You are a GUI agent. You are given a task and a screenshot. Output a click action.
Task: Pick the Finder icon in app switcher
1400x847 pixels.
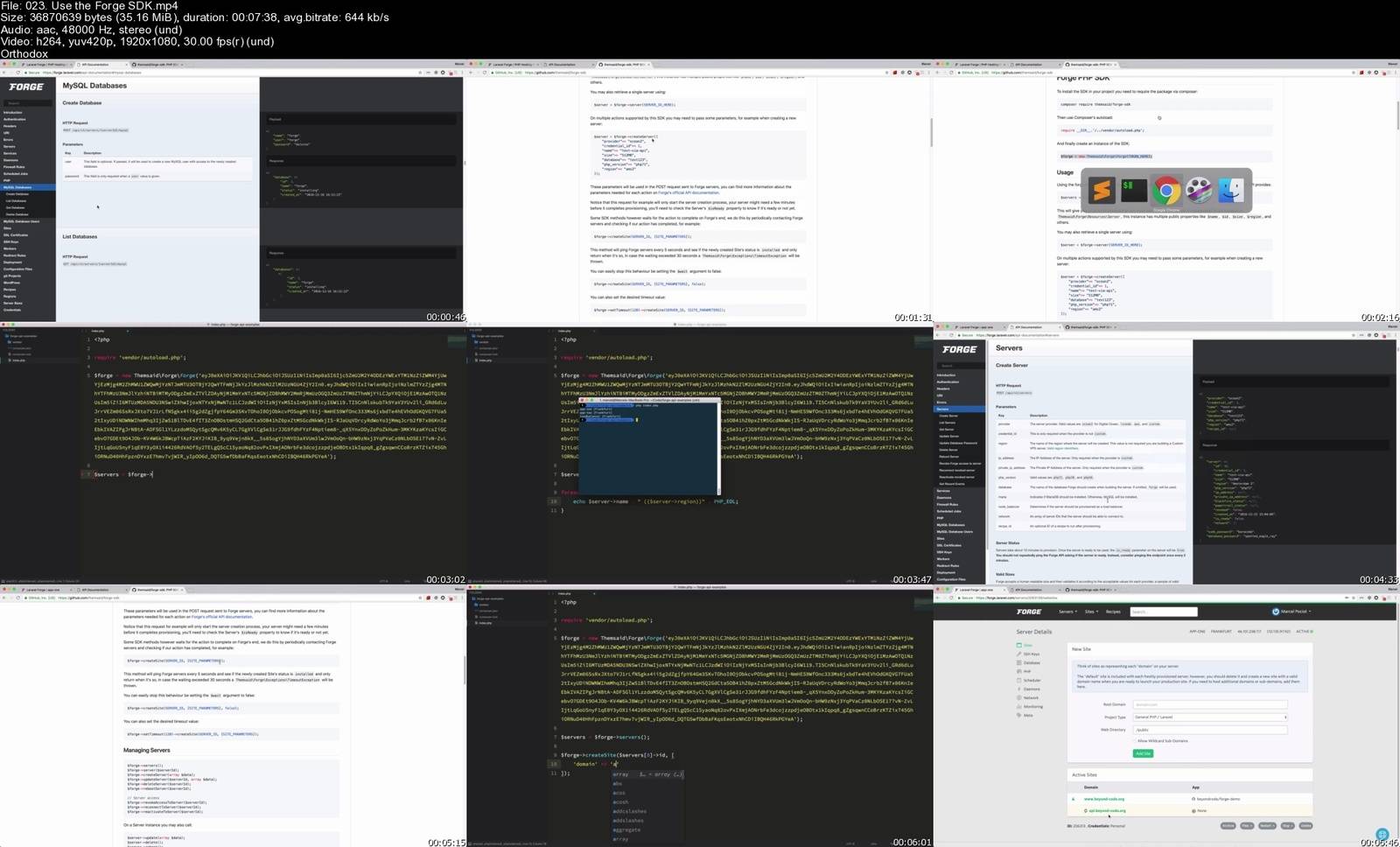[x=1231, y=190]
